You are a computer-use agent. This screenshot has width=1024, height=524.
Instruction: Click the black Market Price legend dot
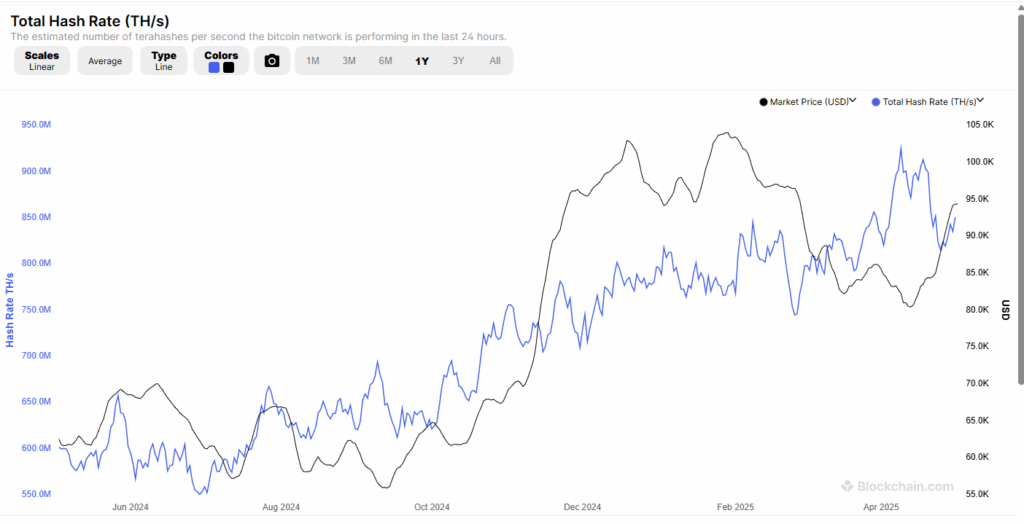pyautogui.click(x=765, y=102)
